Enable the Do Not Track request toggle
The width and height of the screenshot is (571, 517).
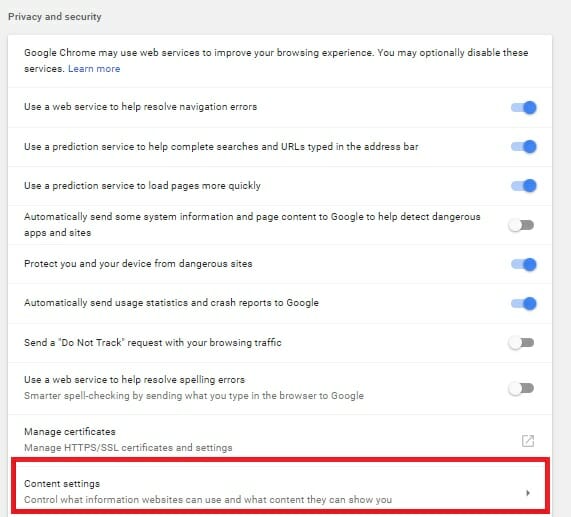click(521, 343)
